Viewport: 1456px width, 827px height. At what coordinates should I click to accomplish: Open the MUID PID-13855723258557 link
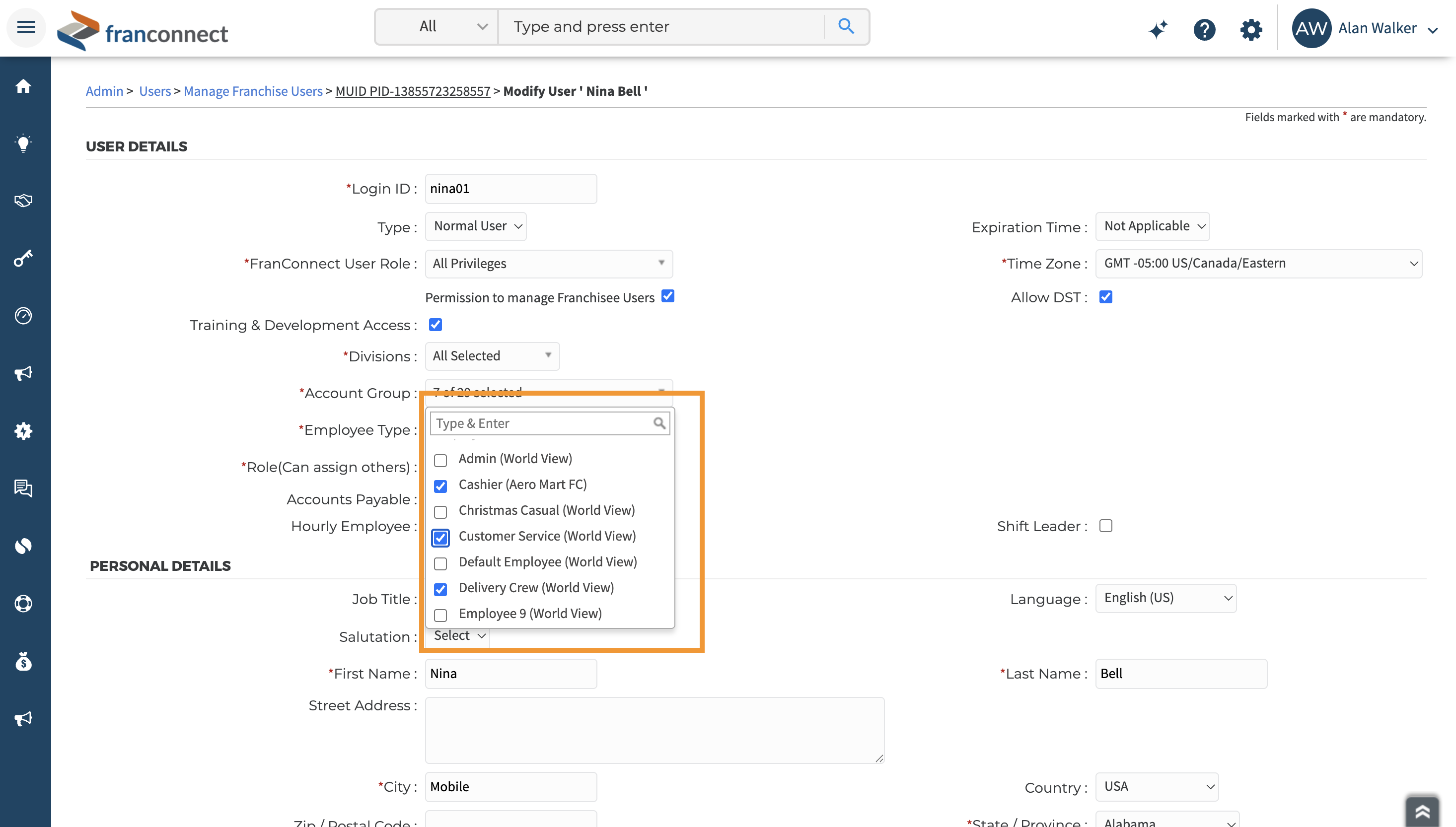413,91
